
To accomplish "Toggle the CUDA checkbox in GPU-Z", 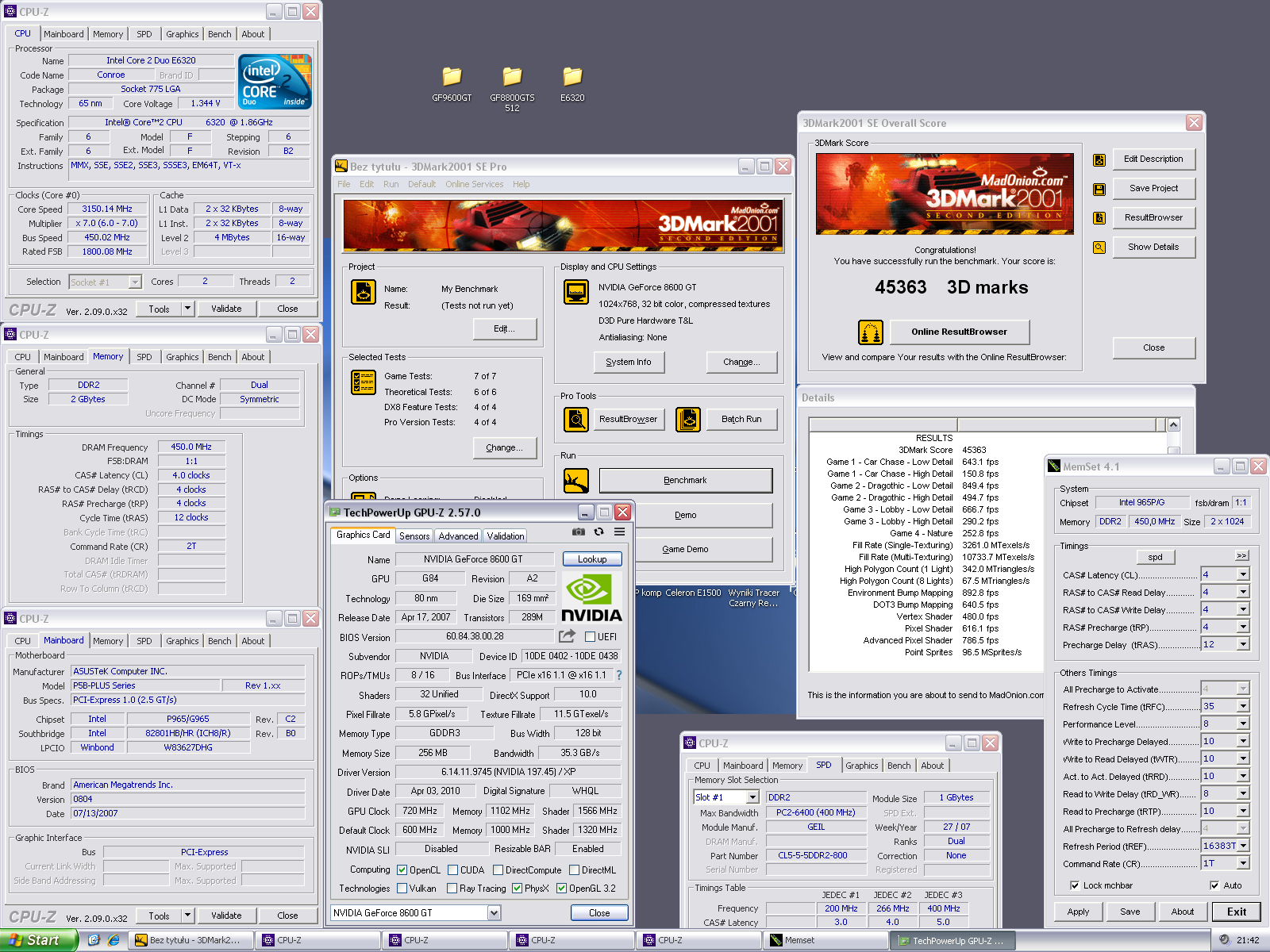I will click(x=453, y=870).
